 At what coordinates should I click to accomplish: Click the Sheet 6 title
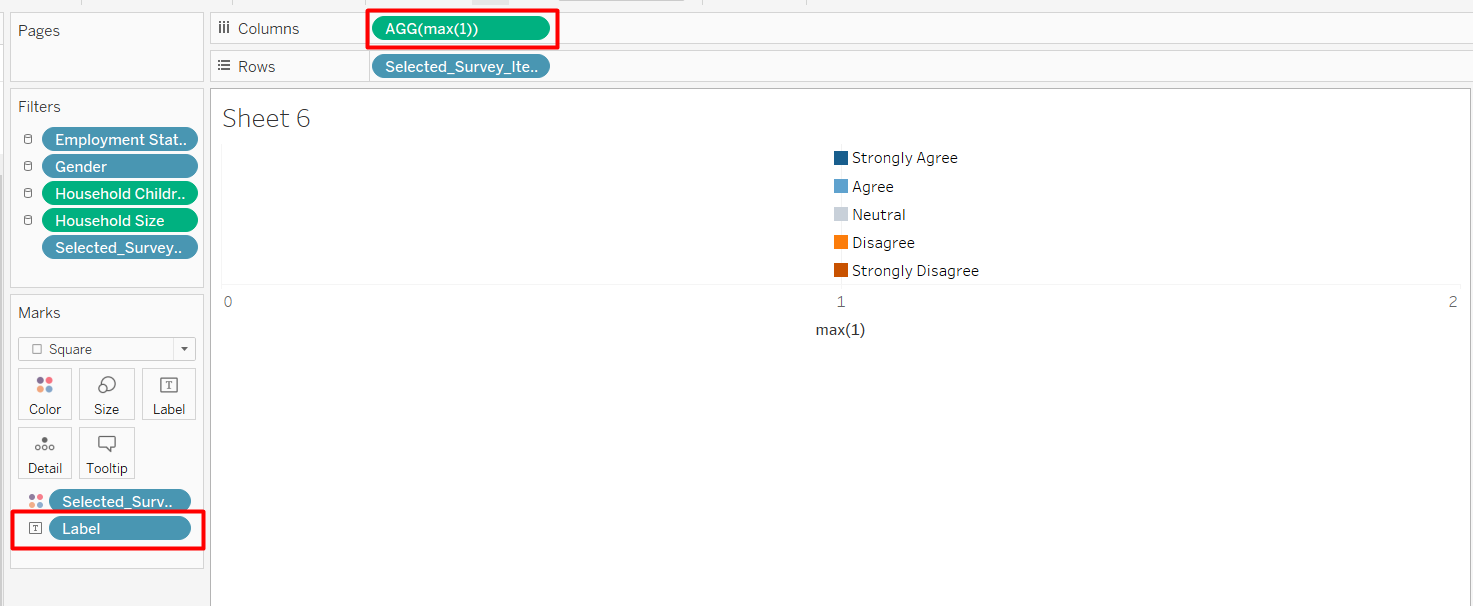point(266,119)
